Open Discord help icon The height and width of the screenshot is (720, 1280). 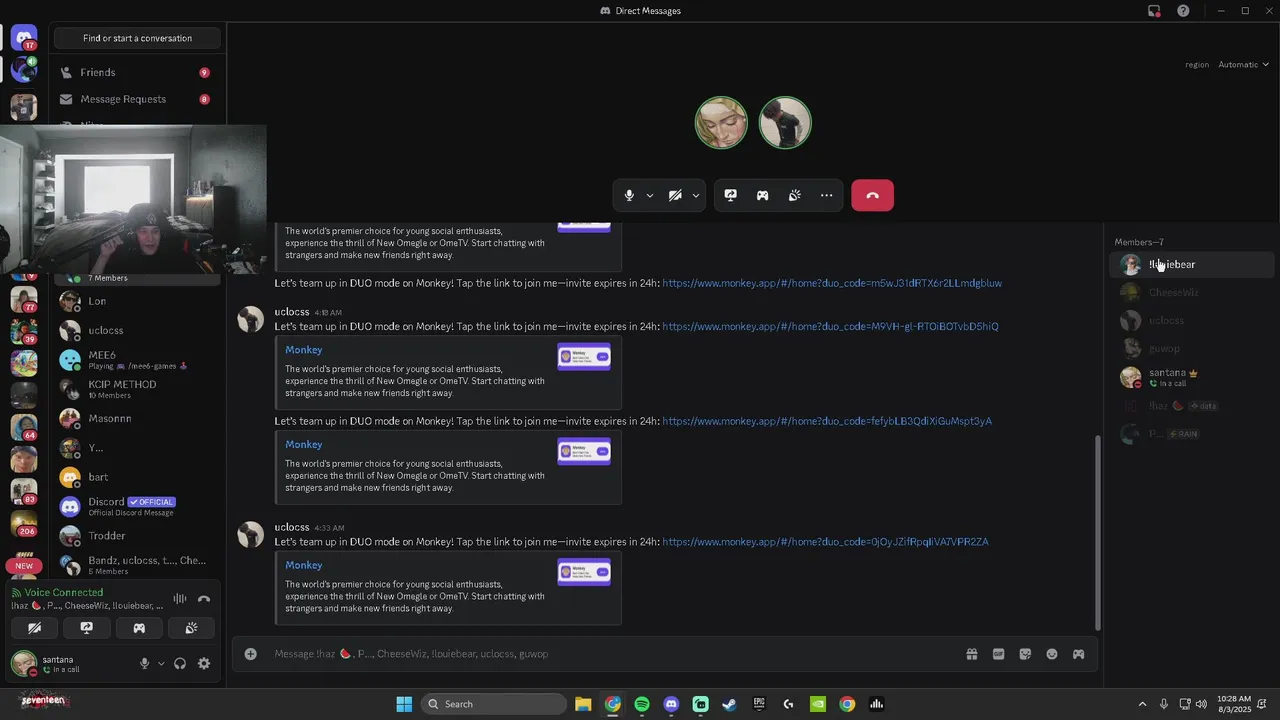tap(1184, 11)
